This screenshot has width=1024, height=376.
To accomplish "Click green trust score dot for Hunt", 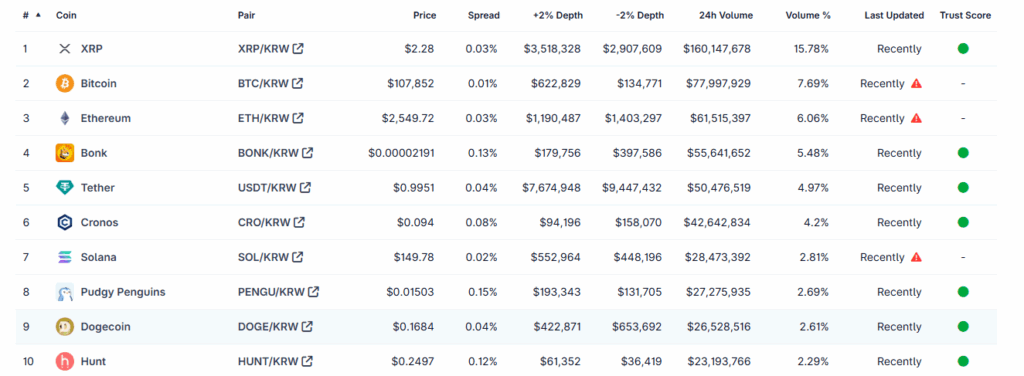I will pyautogui.click(x=963, y=361).
